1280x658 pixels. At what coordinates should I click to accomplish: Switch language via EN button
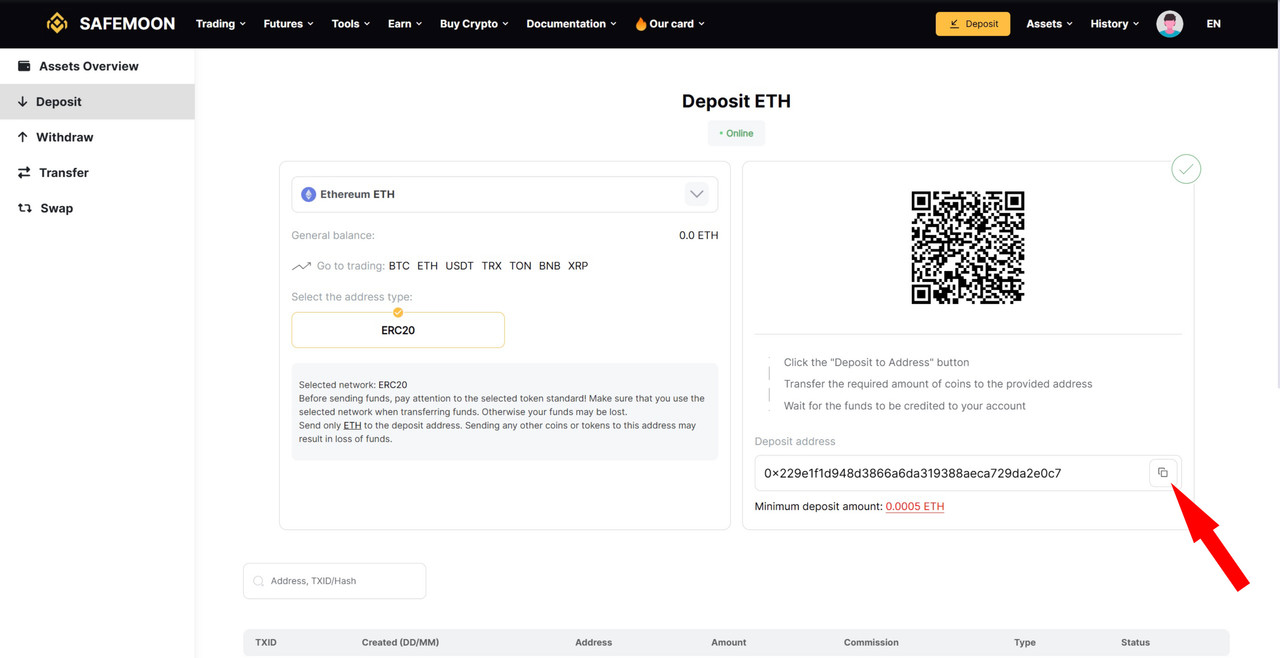coord(1213,24)
